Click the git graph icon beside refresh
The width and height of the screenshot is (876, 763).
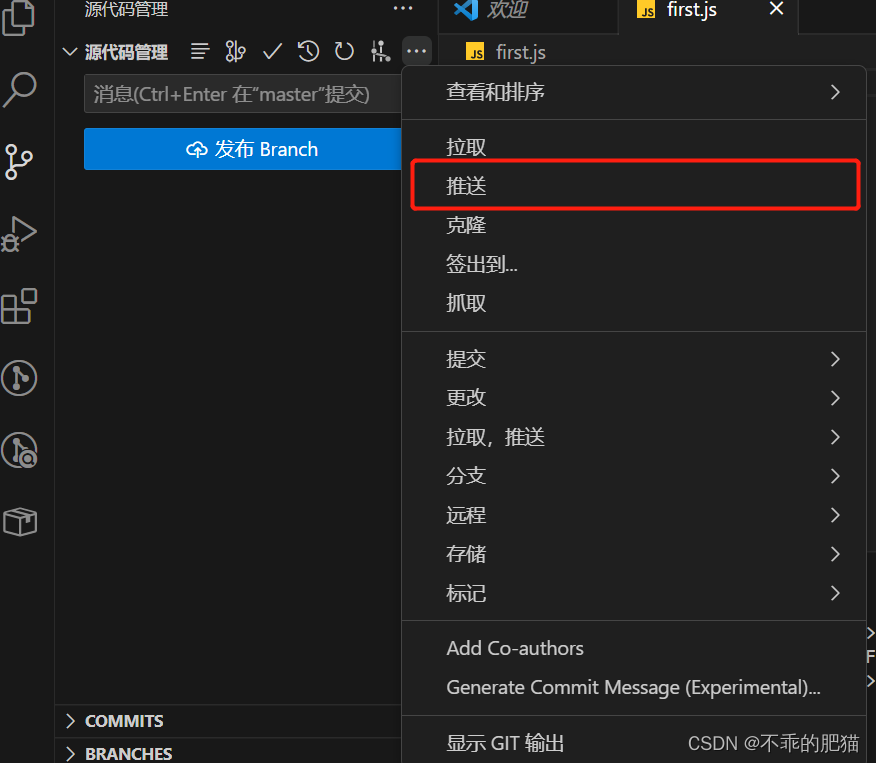pos(380,51)
